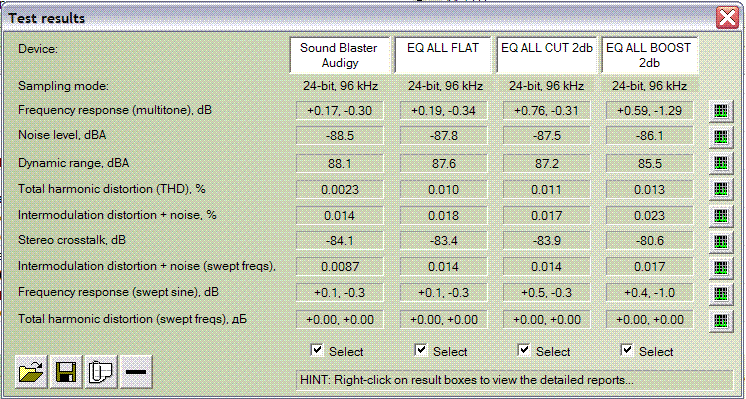Toggle Select checkbox under EQ ALL BOOST 2db
This screenshot has height=399, width=746.
627,351
